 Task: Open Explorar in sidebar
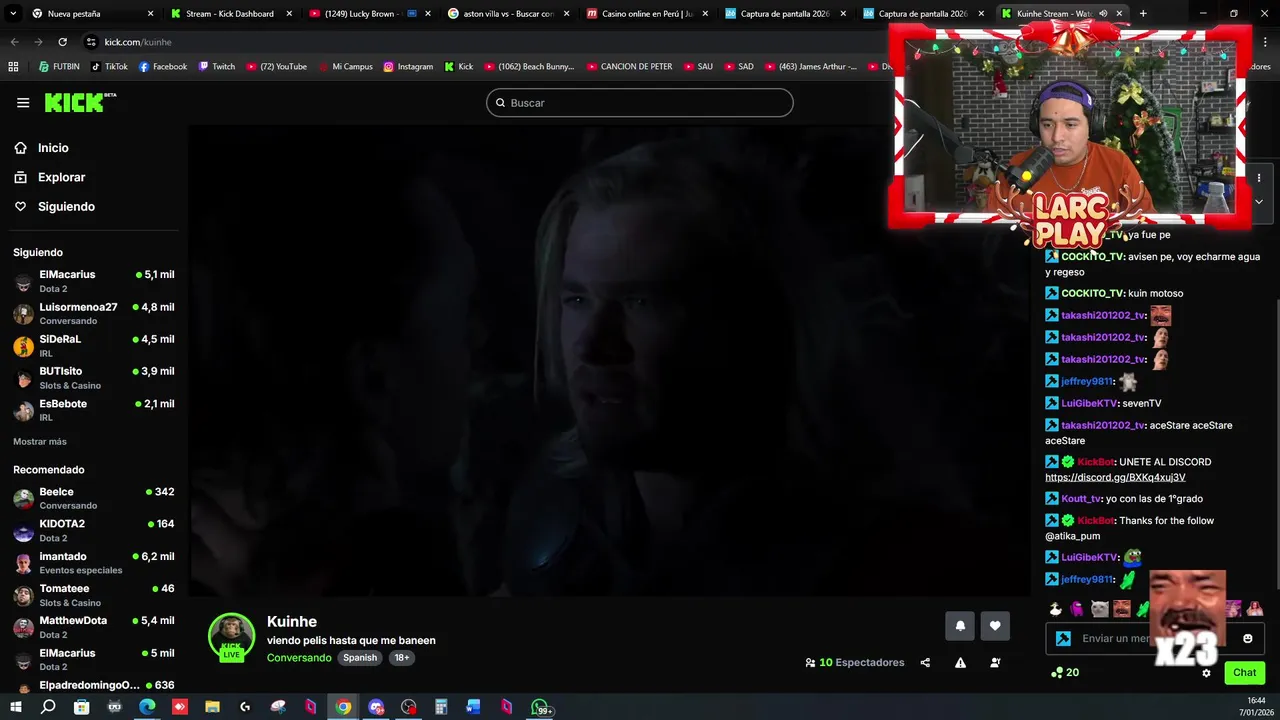(x=61, y=177)
